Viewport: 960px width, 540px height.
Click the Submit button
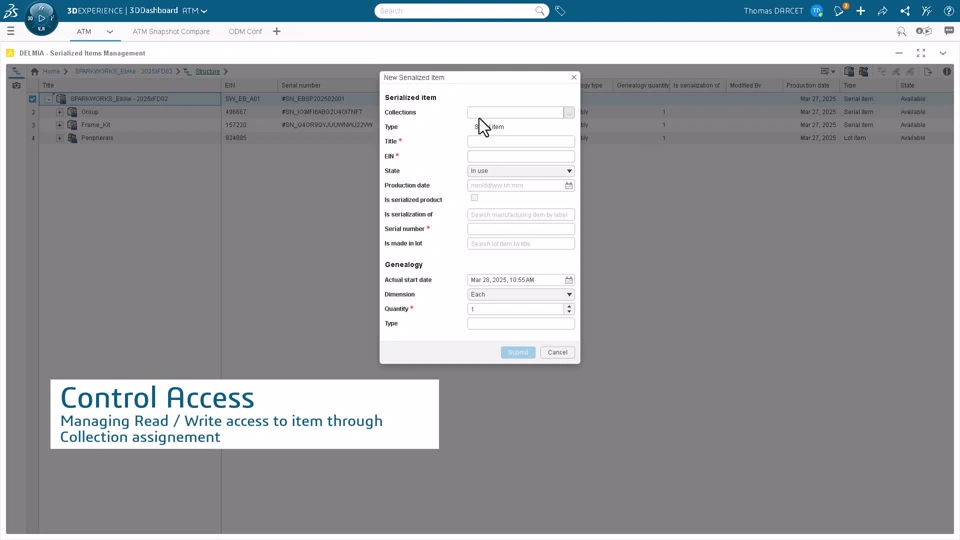pyautogui.click(x=518, y=352)
